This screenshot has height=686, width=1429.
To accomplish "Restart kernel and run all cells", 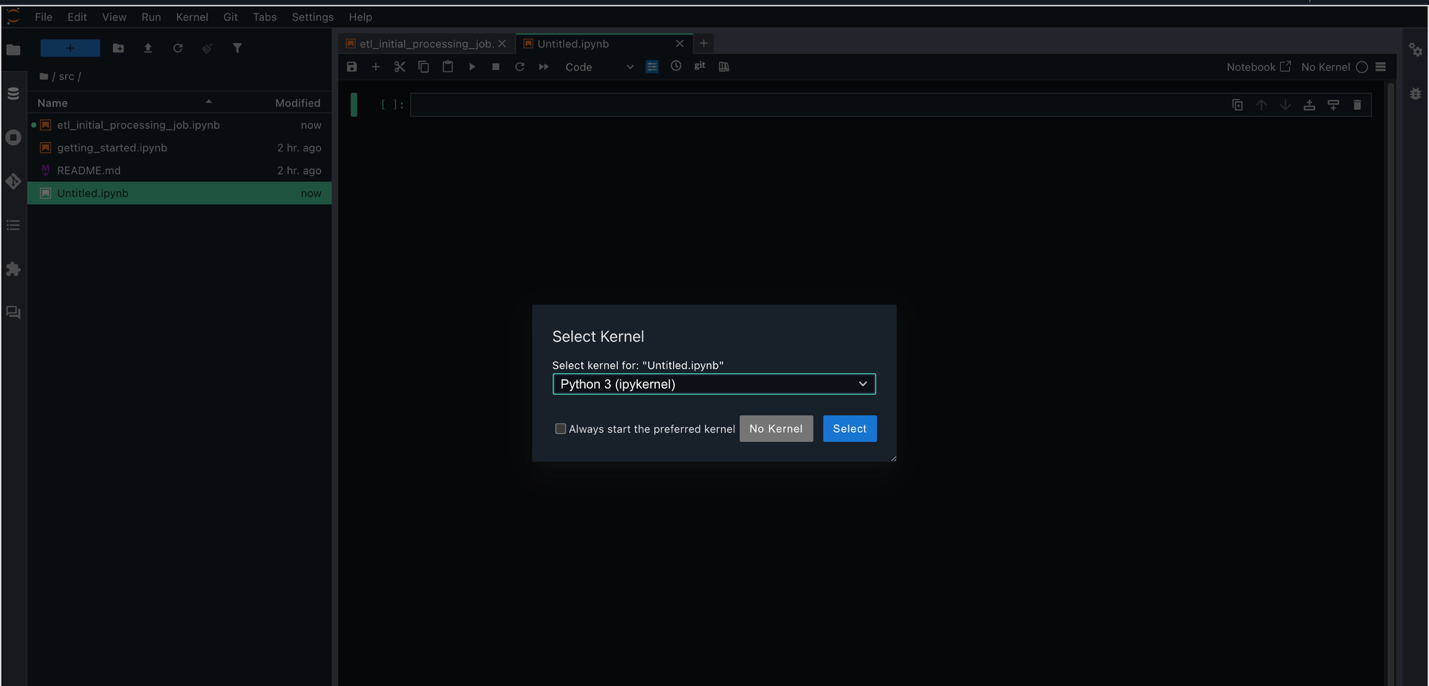I will click(x=543, y=66).
